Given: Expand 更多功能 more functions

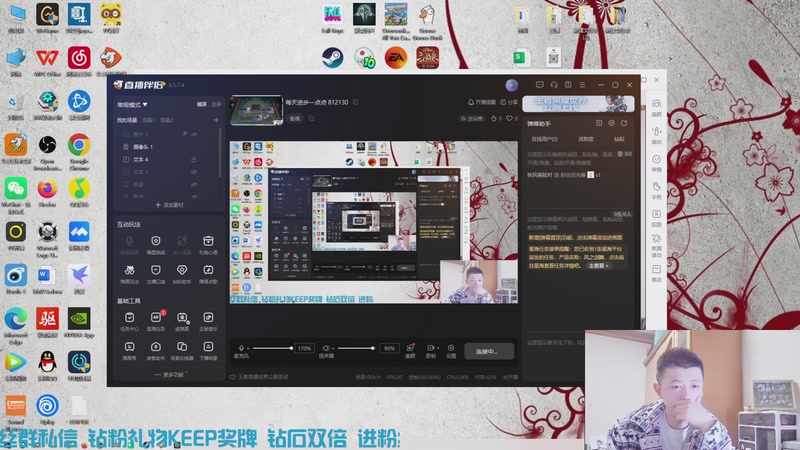Looking at the screenshot, I should coord(170,374).
